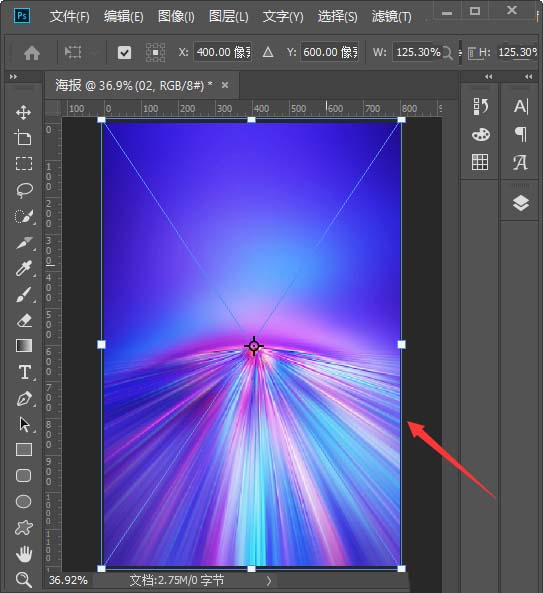
Task: Open the Swatches grid panel icon
Action: tap(480, 162)
